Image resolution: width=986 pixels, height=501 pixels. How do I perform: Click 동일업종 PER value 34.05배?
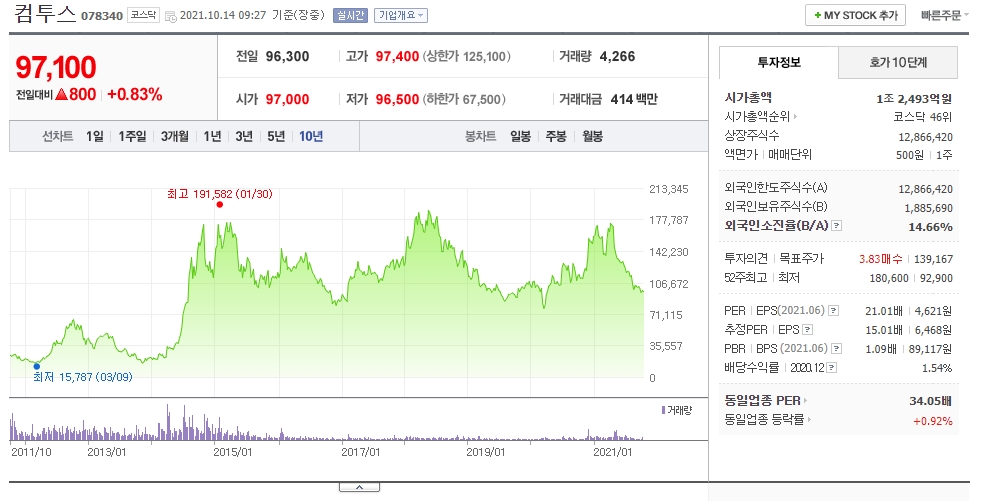coord(930,401)
